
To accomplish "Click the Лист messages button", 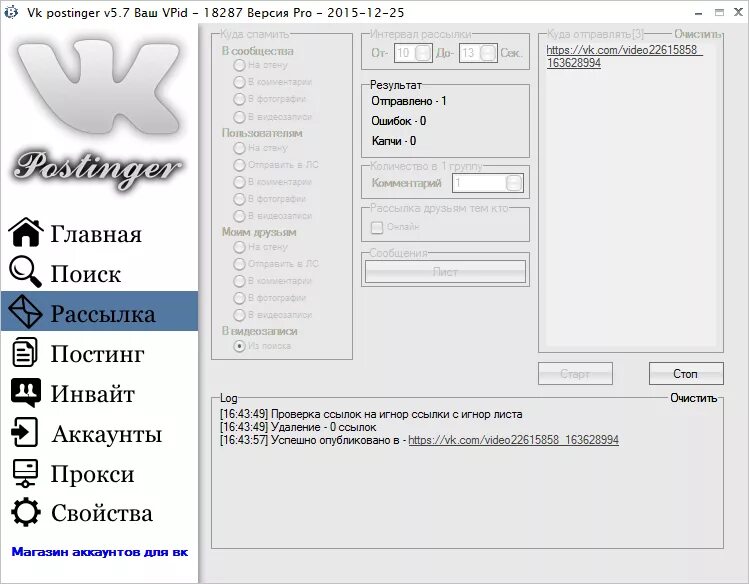I will click(445, 272).
